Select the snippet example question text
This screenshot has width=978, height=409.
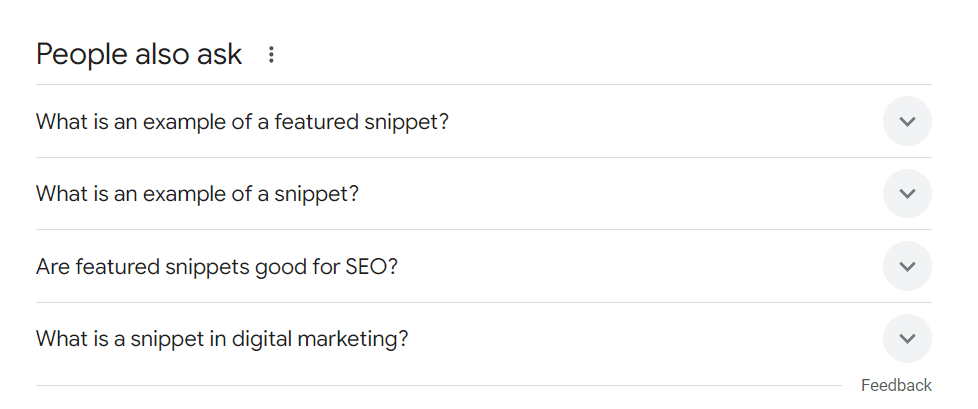(197, 194)
